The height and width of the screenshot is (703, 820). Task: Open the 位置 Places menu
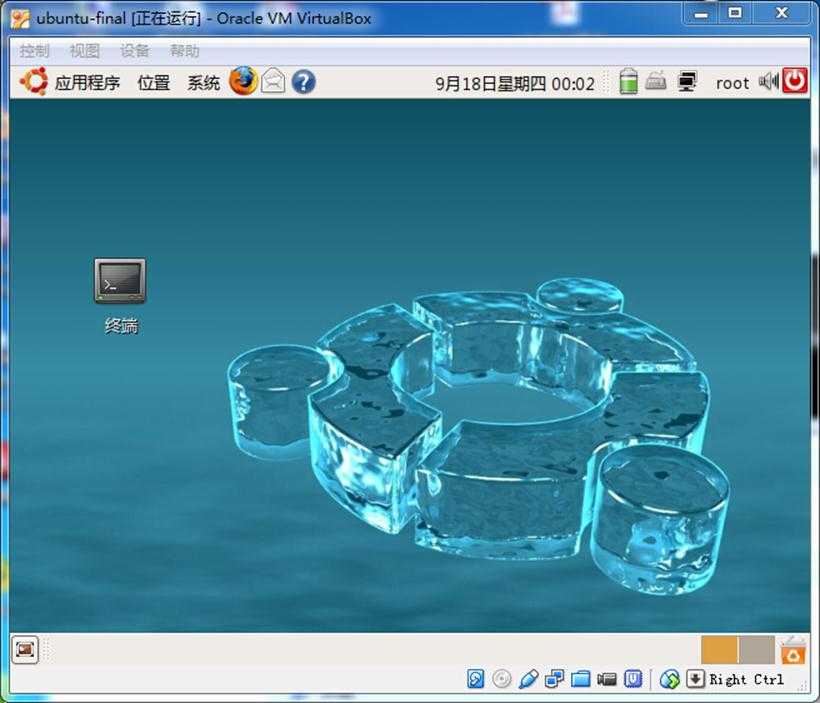(153, 83)
